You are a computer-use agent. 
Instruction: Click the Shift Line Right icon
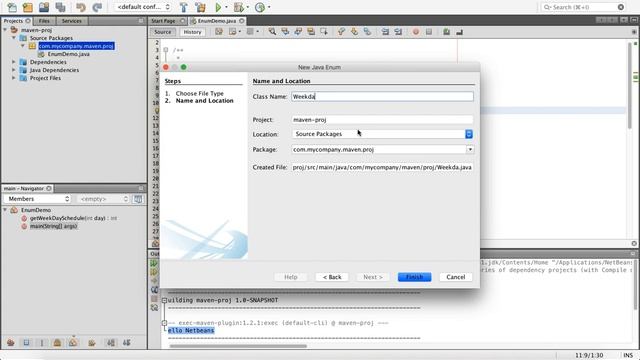(x=398, y=32)
